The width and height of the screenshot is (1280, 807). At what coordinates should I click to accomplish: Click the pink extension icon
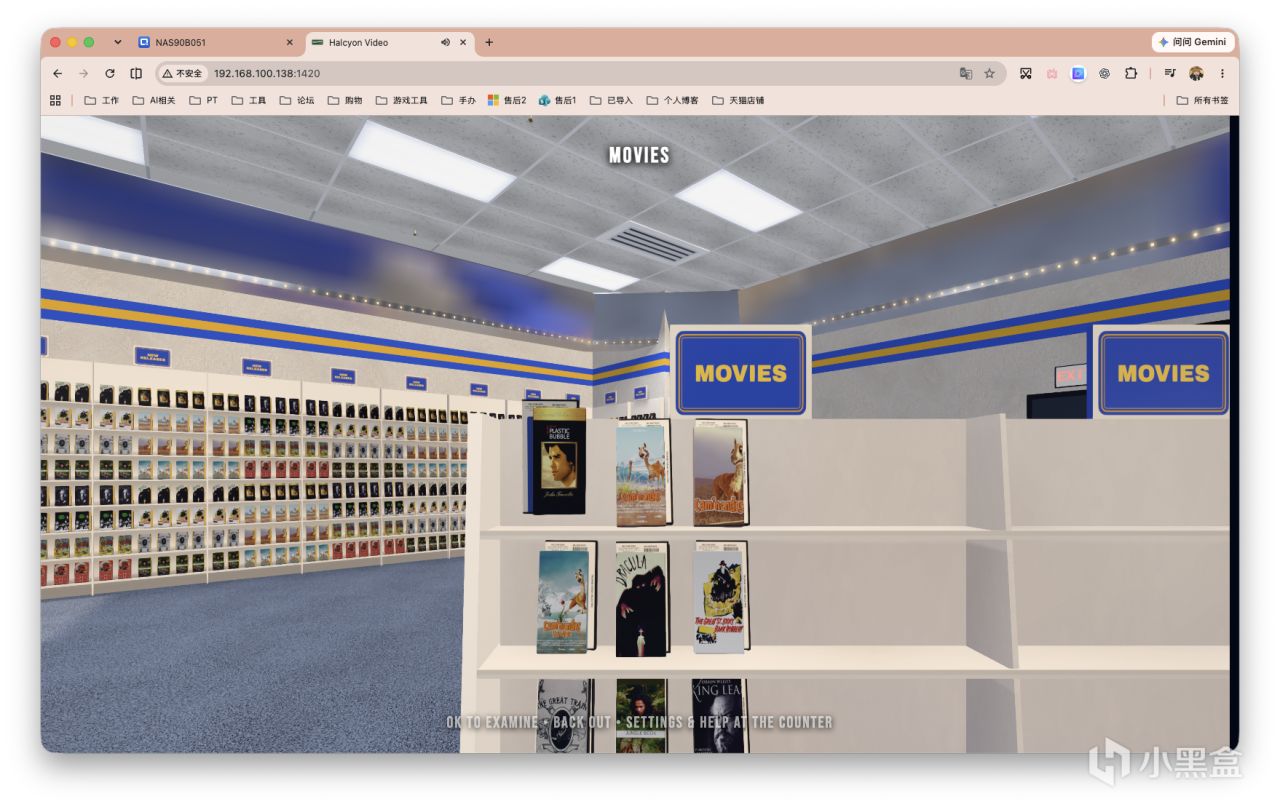pyautogui.click(x=1052, y=73)
